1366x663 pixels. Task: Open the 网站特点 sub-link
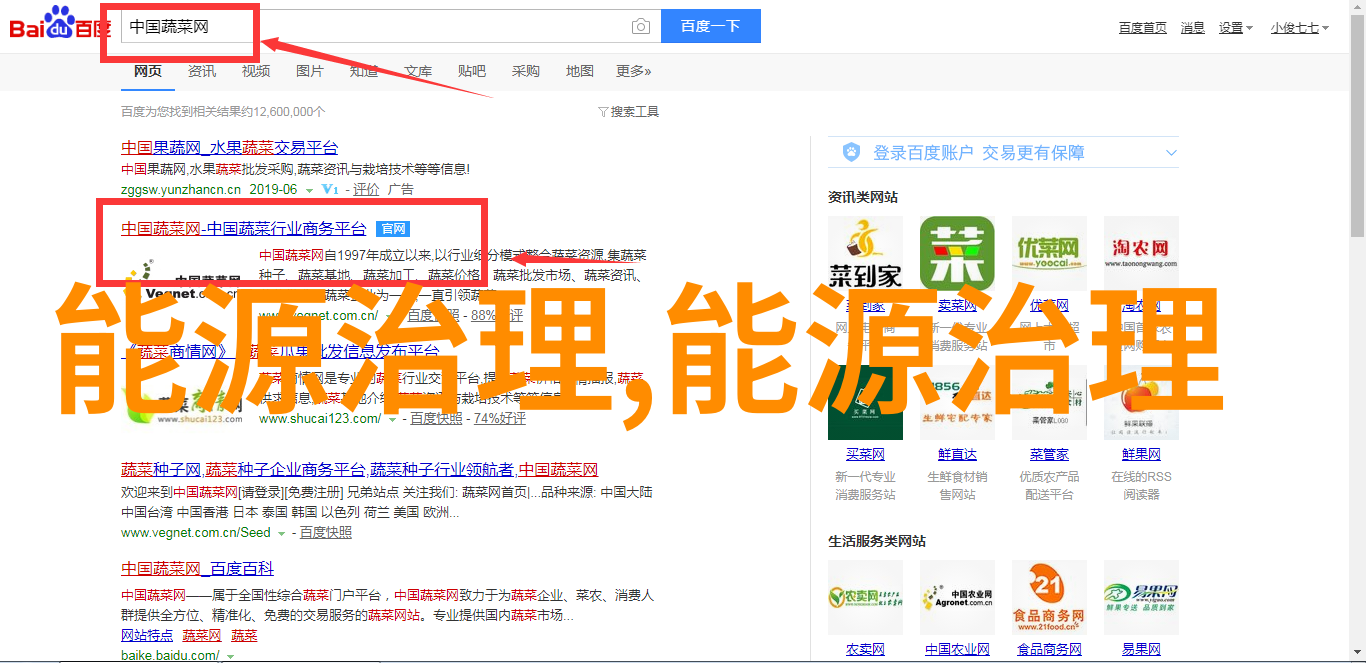tap(147, 635)
